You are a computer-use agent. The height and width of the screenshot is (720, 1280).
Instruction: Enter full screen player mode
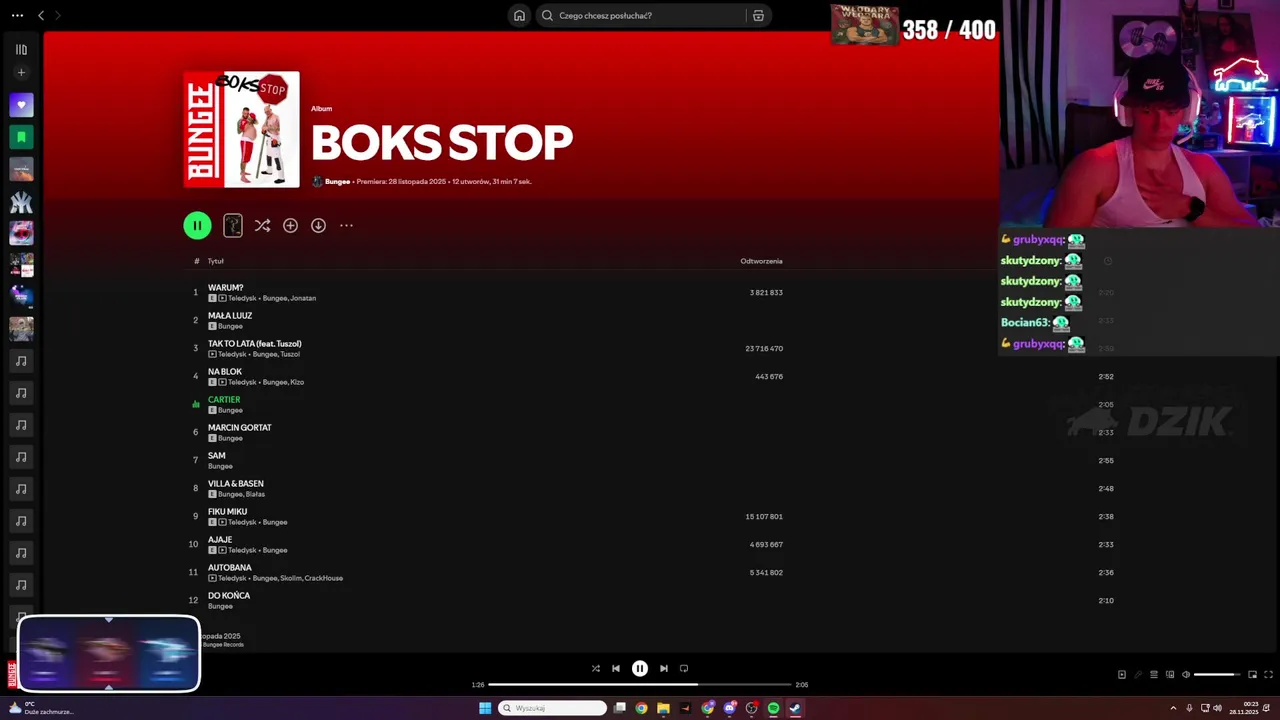click(1268, 675)
